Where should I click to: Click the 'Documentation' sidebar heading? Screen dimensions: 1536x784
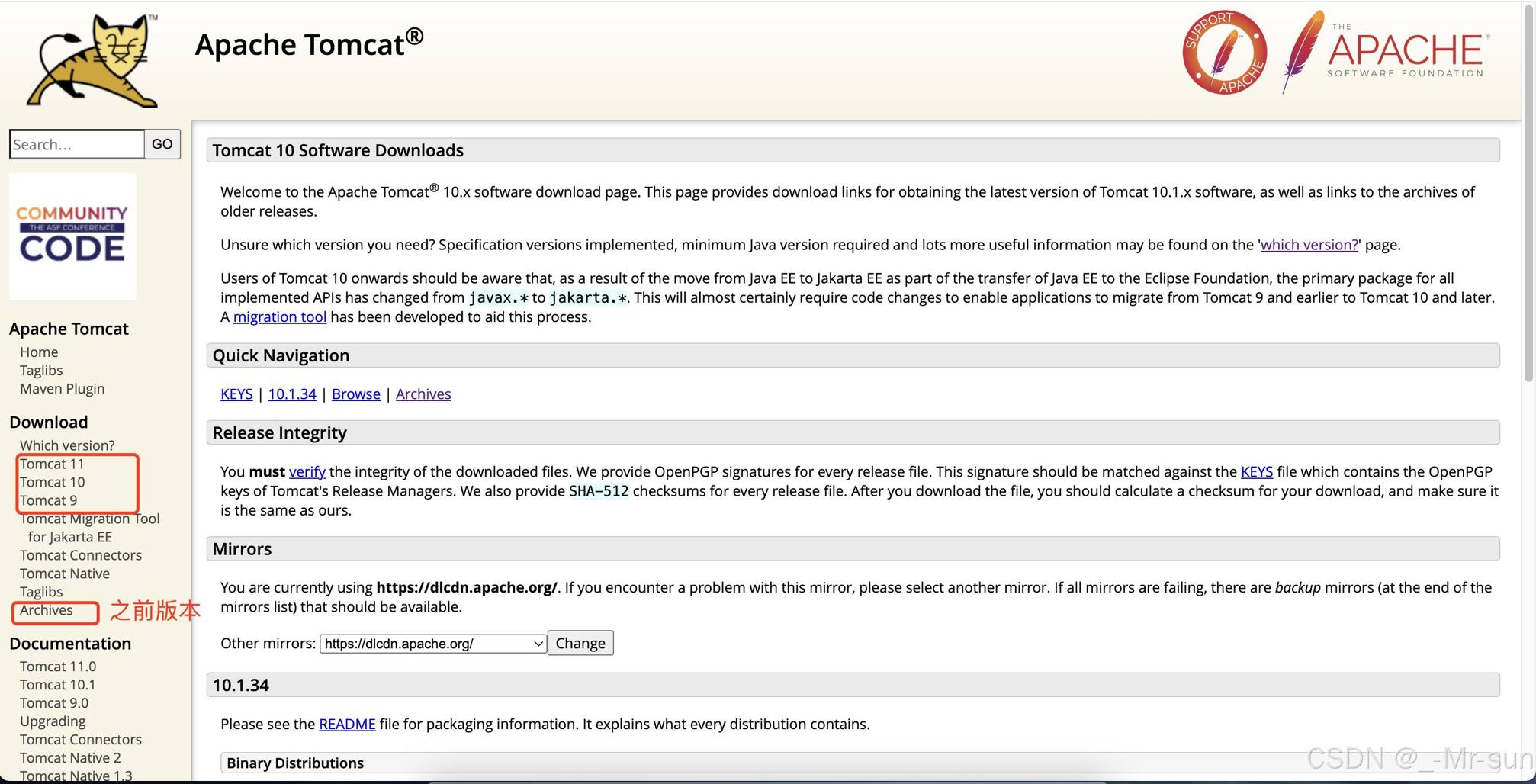(x=70, y=643)
